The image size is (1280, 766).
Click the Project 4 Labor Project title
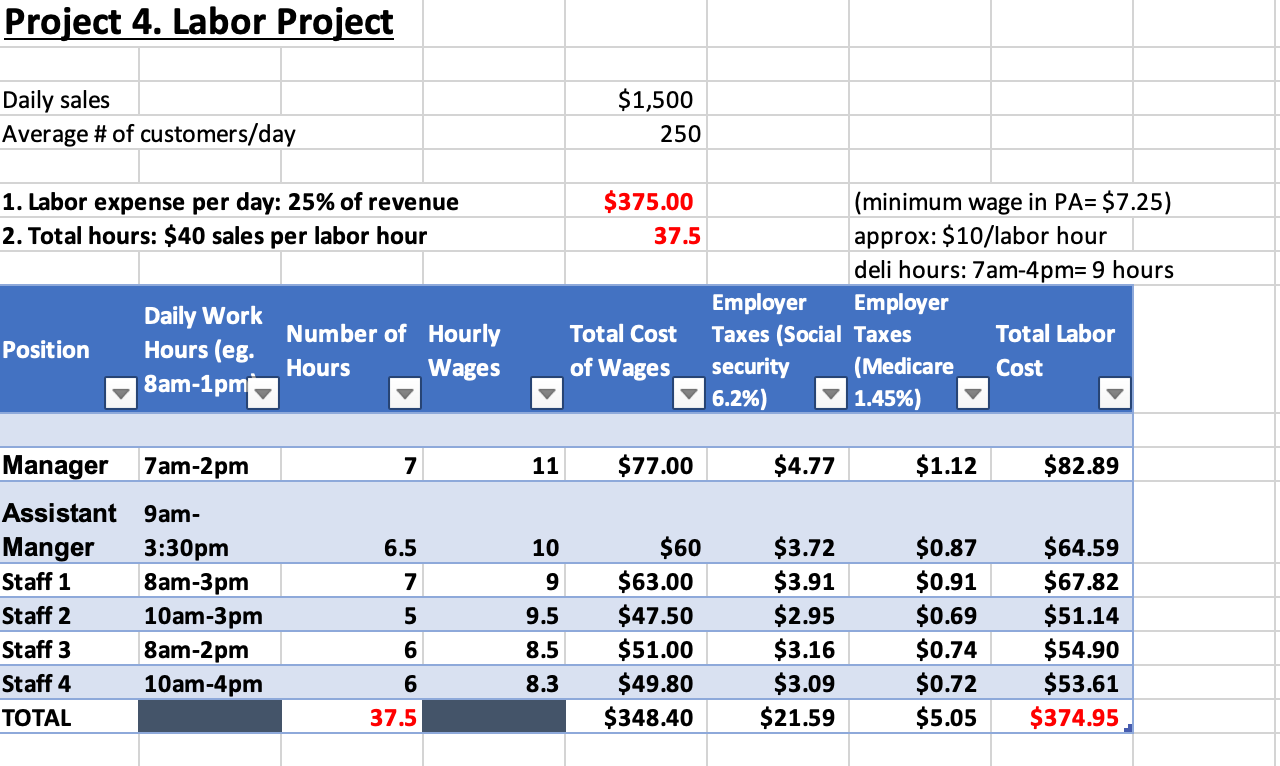pyautogui.click(x=197, y=22)
